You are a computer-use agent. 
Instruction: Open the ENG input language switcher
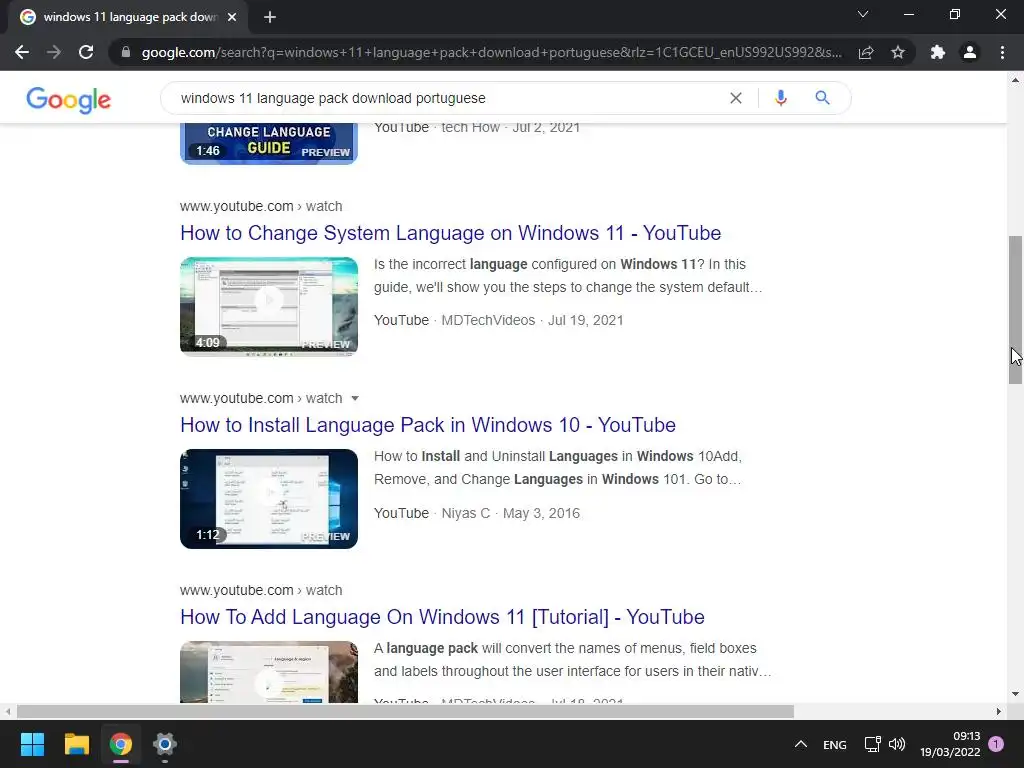click(x=835, y=744)
